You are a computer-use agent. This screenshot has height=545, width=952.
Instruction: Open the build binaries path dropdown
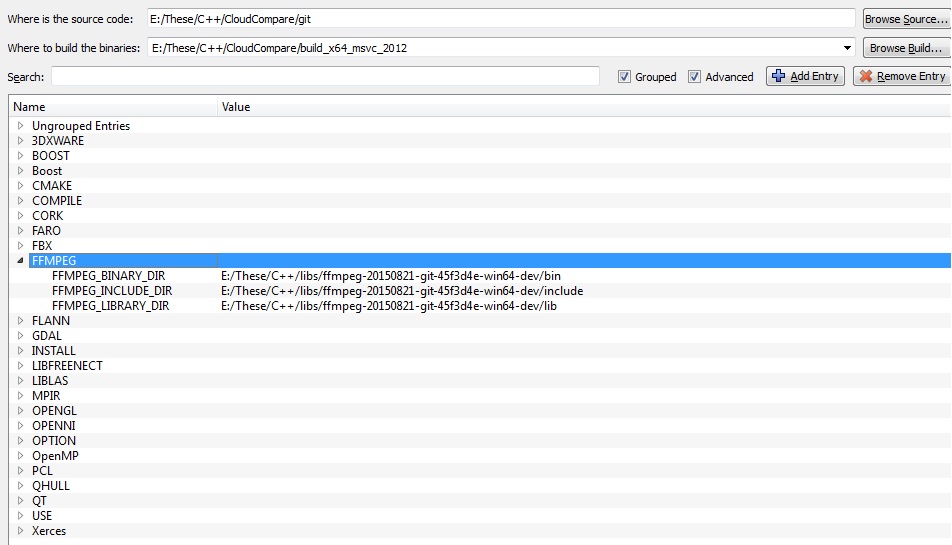point(848,47)
